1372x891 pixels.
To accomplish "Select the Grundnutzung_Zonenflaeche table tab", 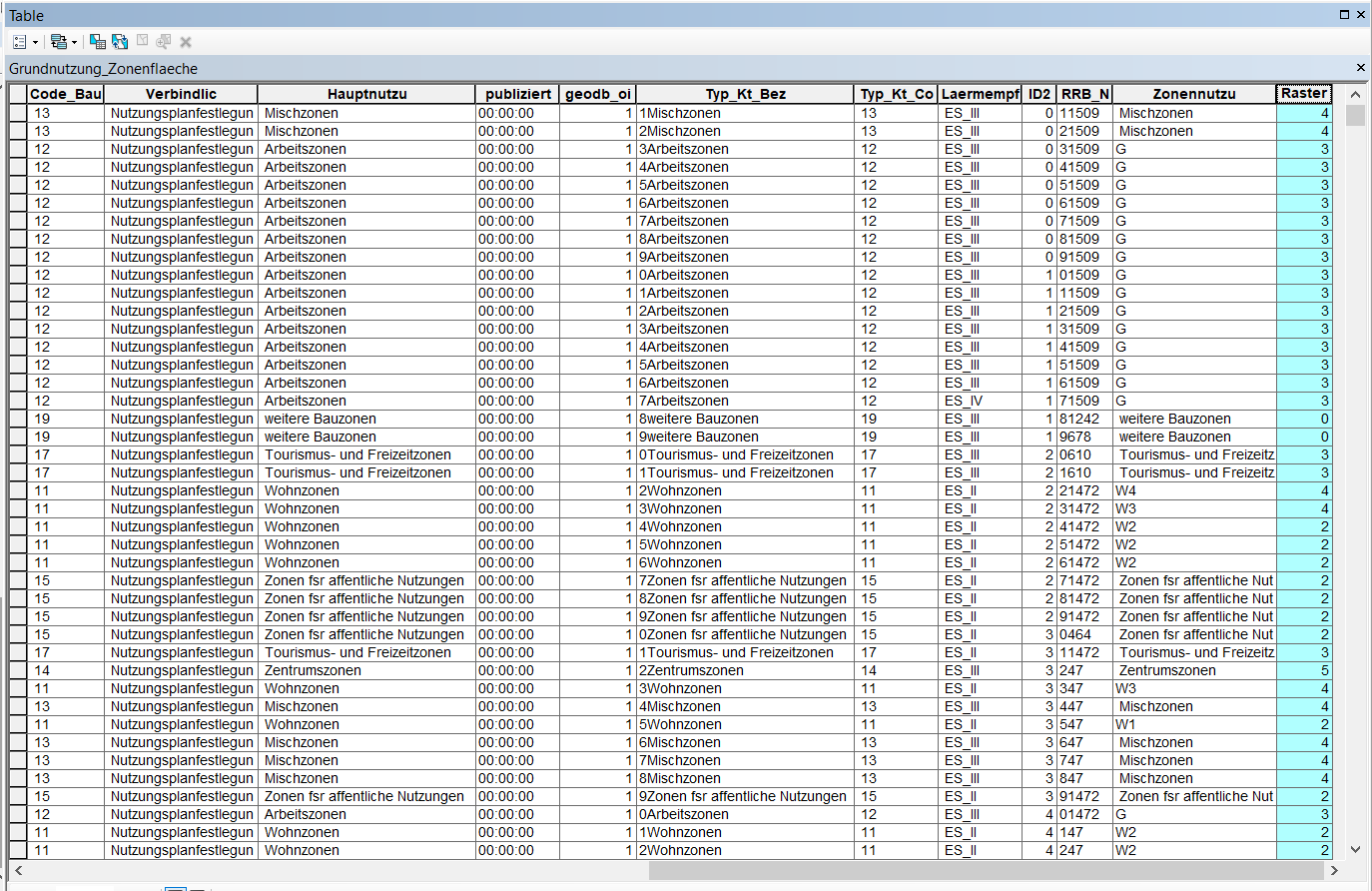I will click(x=103, y=69).
